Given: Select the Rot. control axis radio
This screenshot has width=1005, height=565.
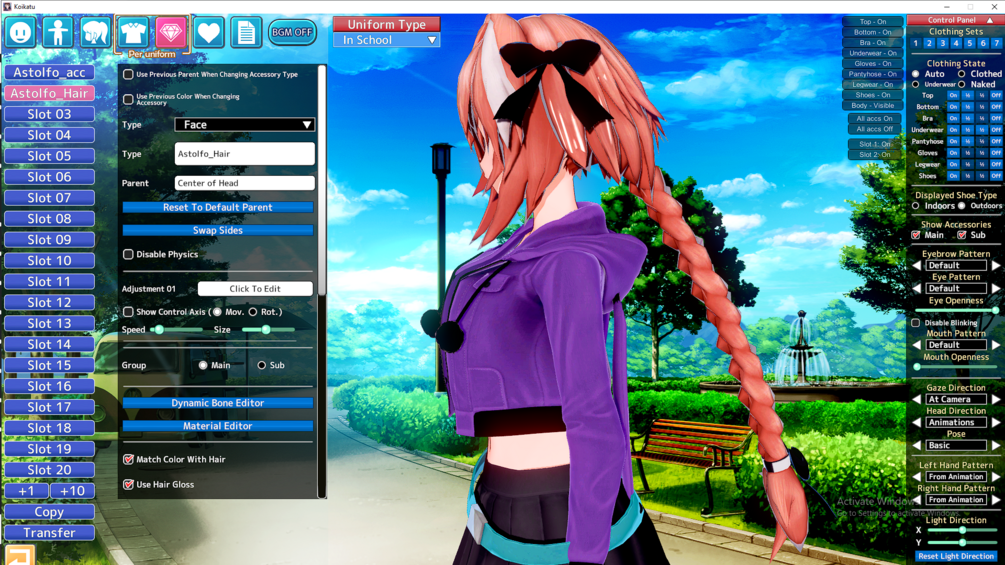Looking at the screenshot, I should [x=253, y=312].
